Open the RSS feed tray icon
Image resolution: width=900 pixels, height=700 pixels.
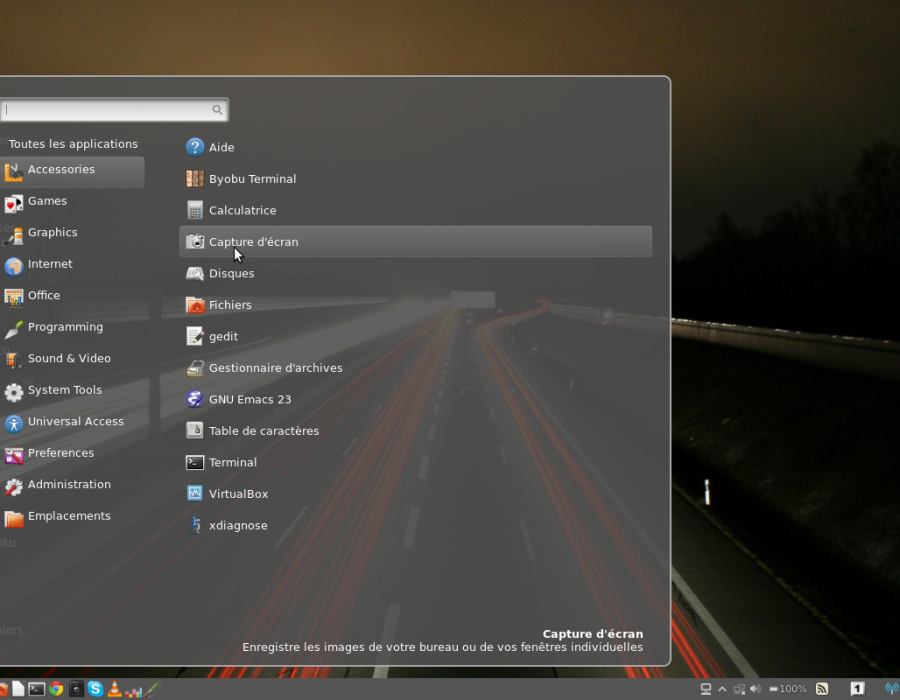pos(822,689)
